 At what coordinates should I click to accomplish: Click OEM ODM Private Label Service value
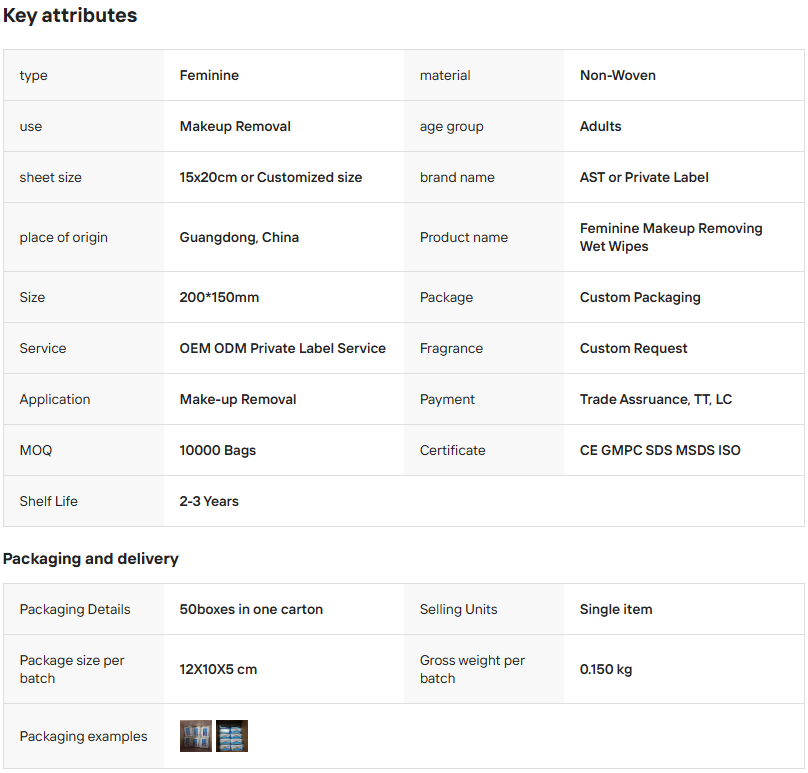[x=282, y=348]
